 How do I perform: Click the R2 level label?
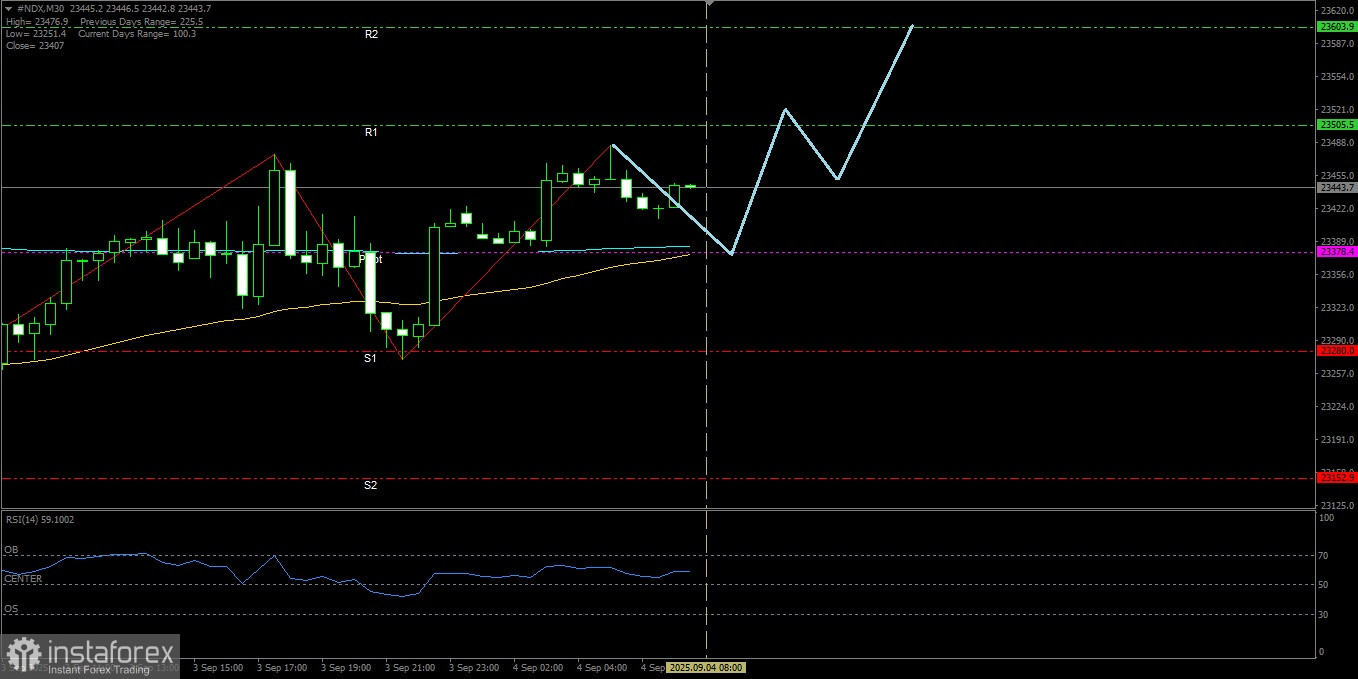click(x=371, y=34)
